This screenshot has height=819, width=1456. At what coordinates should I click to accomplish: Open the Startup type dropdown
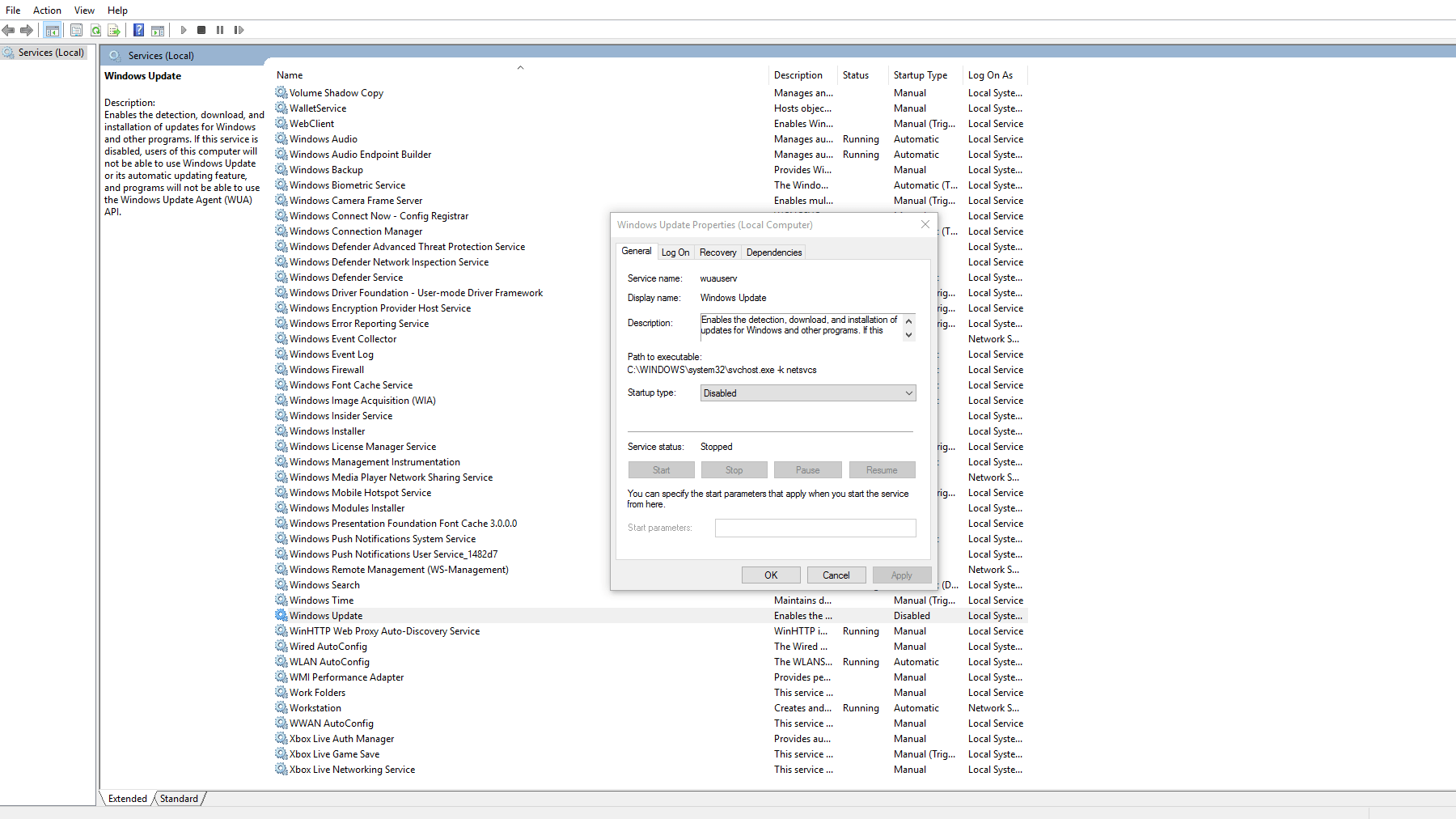(808, 393)
